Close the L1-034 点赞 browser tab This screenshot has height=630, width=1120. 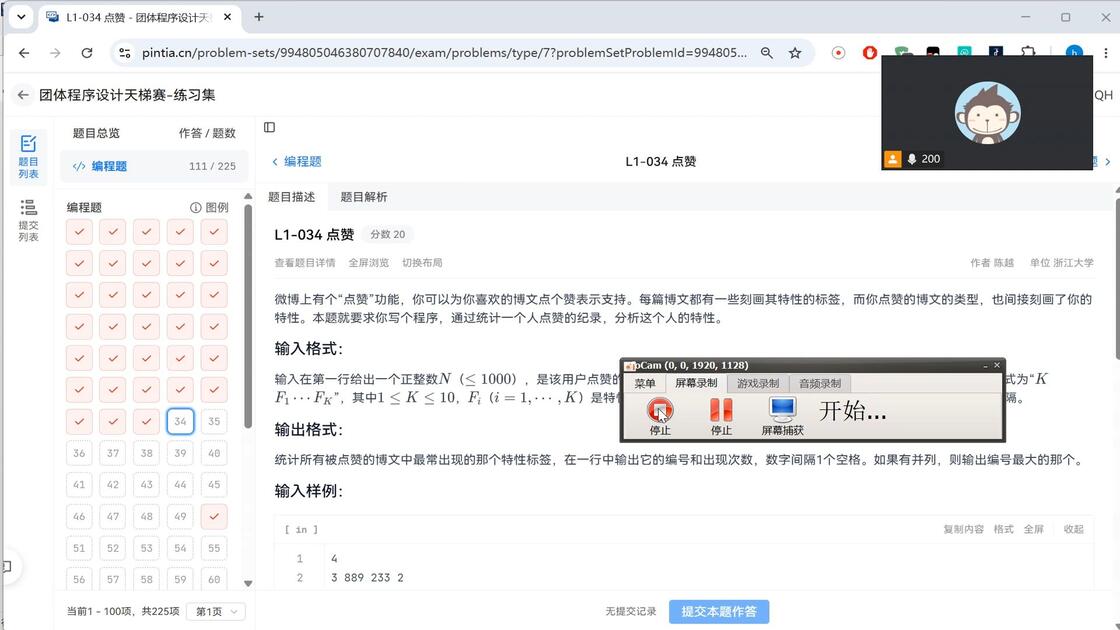tap(227, 16)
